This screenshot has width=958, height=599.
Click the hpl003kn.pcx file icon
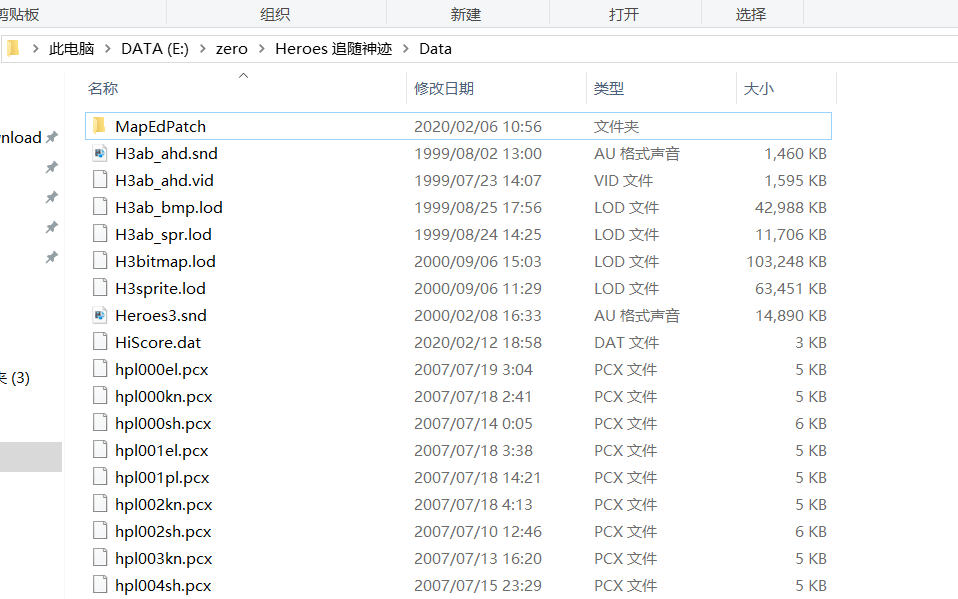pyautogui.click(x=100, y=557)
